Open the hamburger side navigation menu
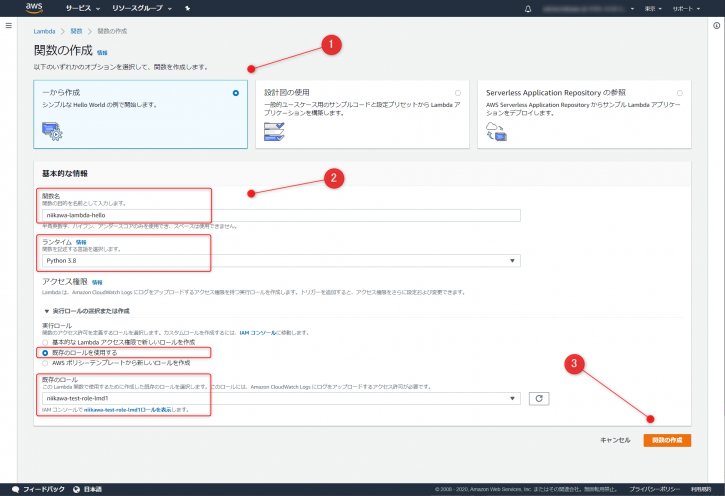Screen dimensions: 725x496 [x=8, y=25]
